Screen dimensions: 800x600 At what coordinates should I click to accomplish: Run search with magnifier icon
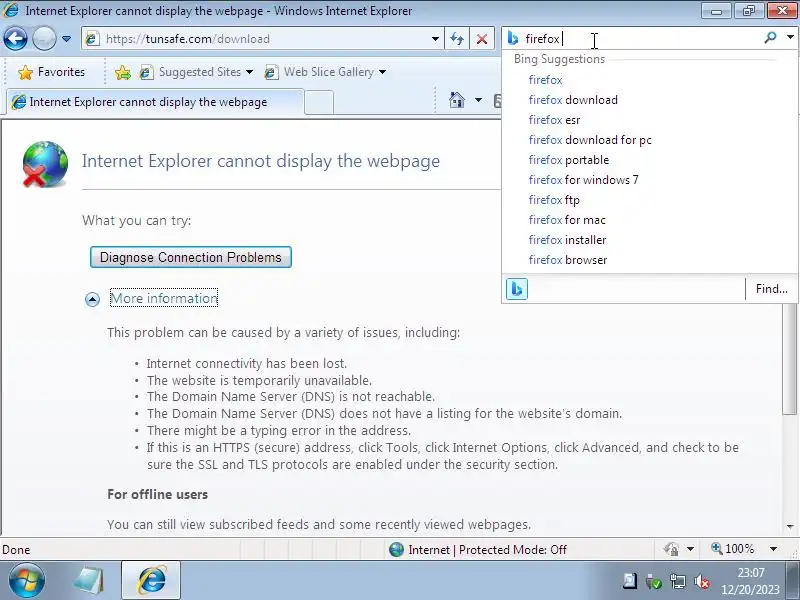click(771, 38)
